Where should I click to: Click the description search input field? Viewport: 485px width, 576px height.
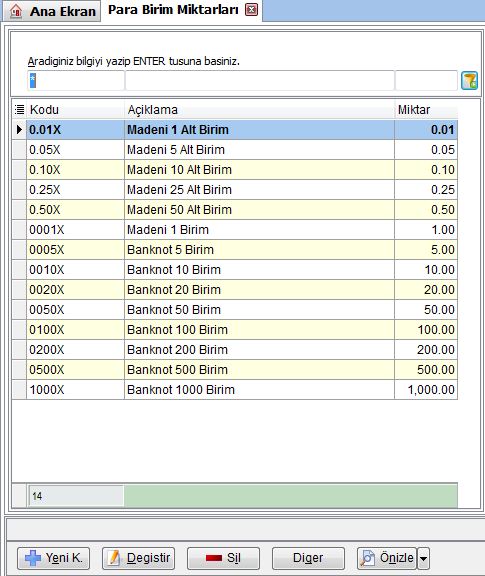point(260,80)
